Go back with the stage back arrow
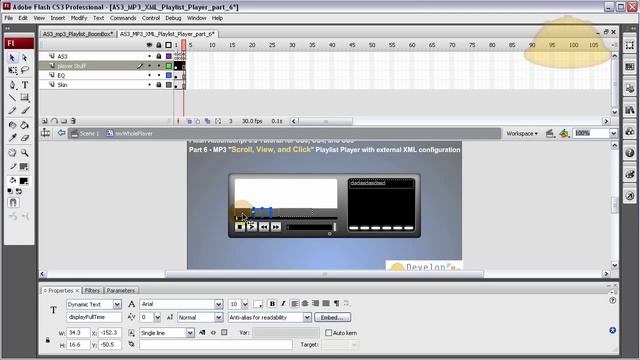The width and height of the screenshot is (640, 360). point(61,133)
